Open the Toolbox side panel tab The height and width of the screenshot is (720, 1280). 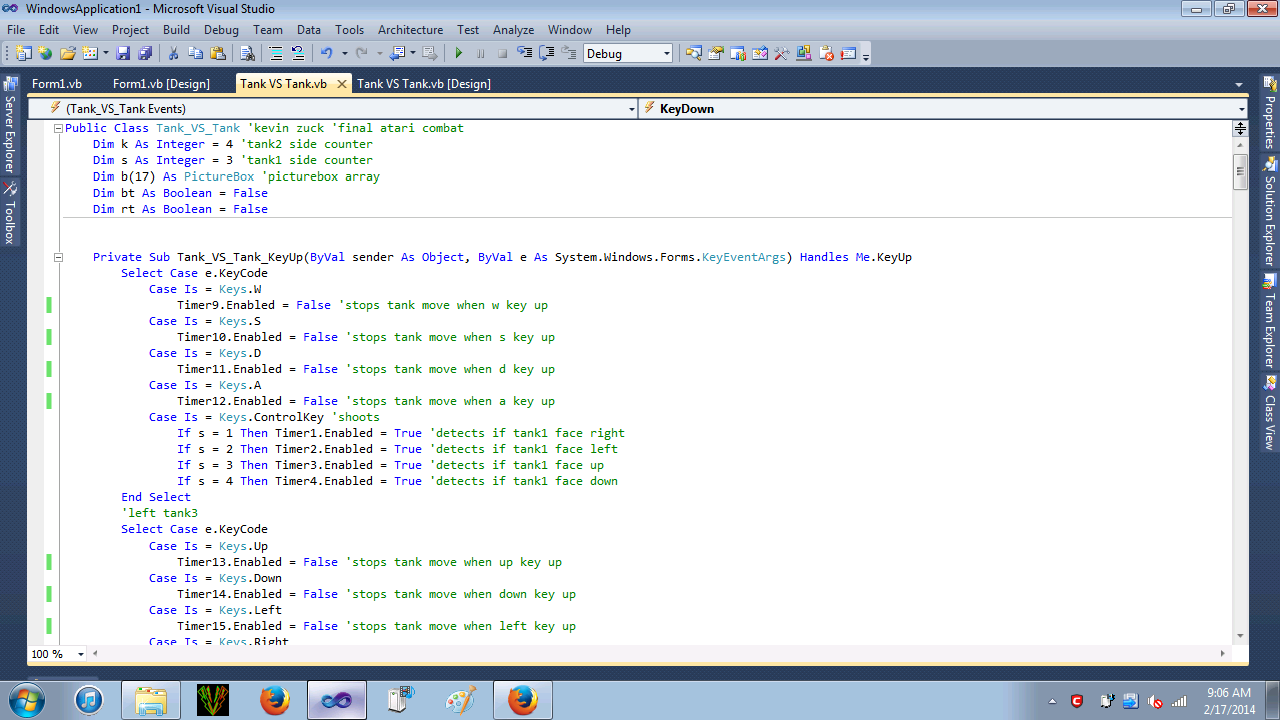click(10, 212)
